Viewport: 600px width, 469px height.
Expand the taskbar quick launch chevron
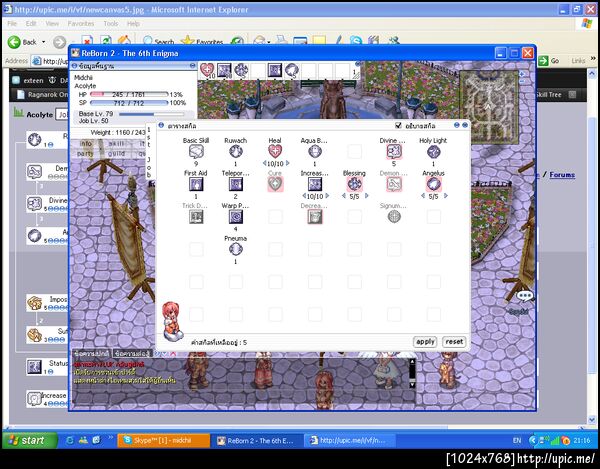point(111,437)
